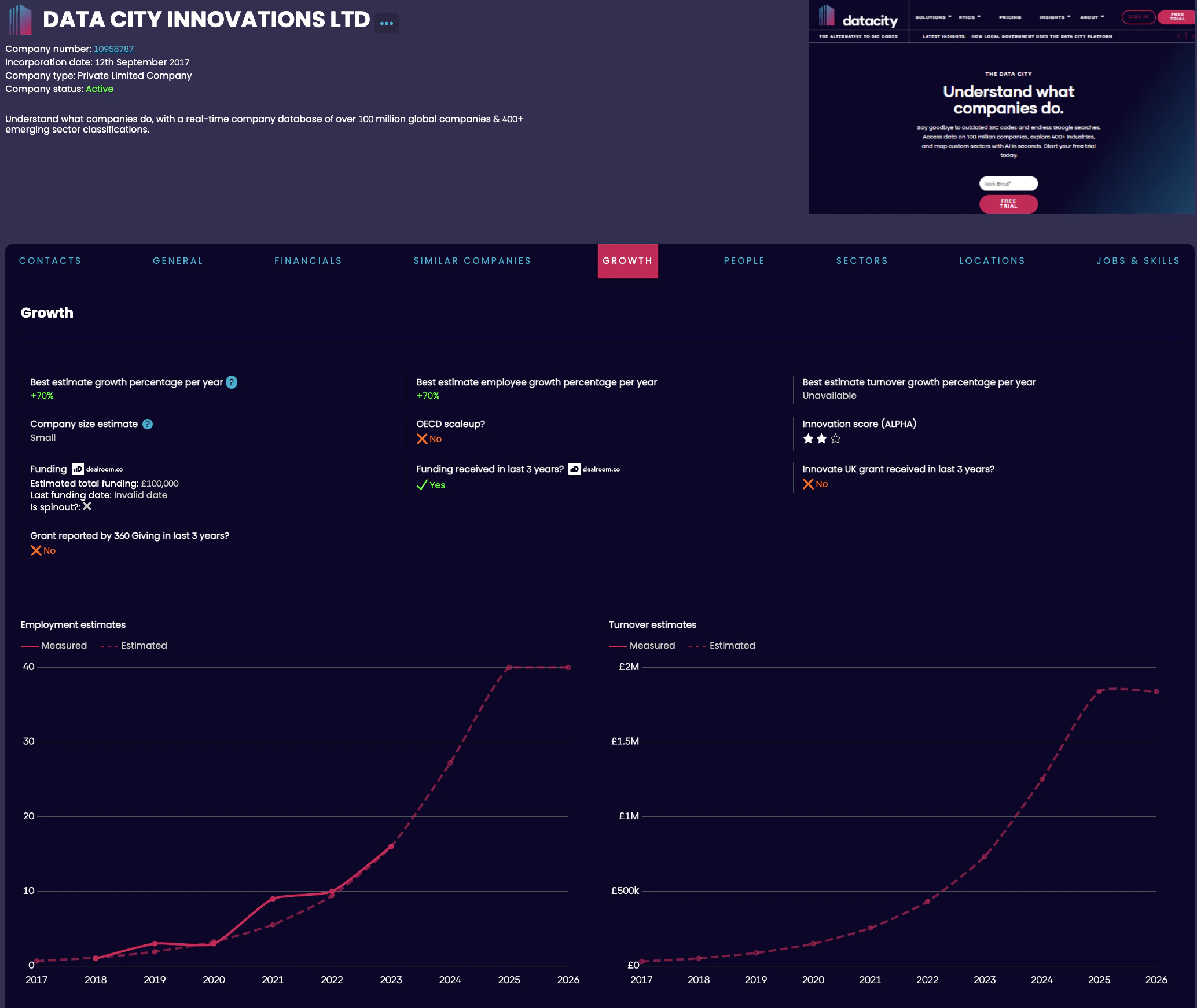Click the 2021 measured point on Employment chart
This screenshot has height=1008, width=1197.
pyautogui.click(x=273, y=899)
